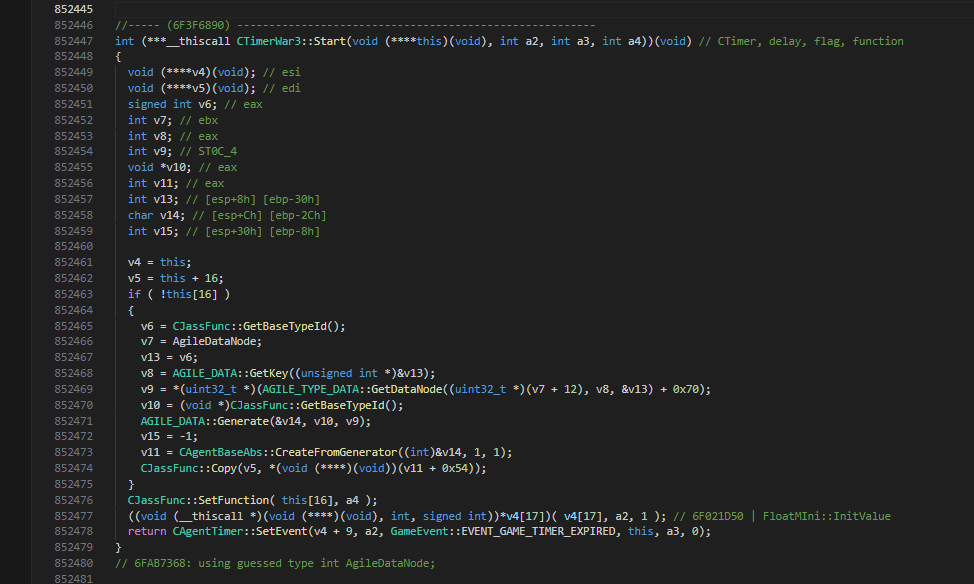Viewport: 974px width, 584px height.
Task: Click the 'using guessed type int AgileDataNode' comment
Action: point(275,563)
